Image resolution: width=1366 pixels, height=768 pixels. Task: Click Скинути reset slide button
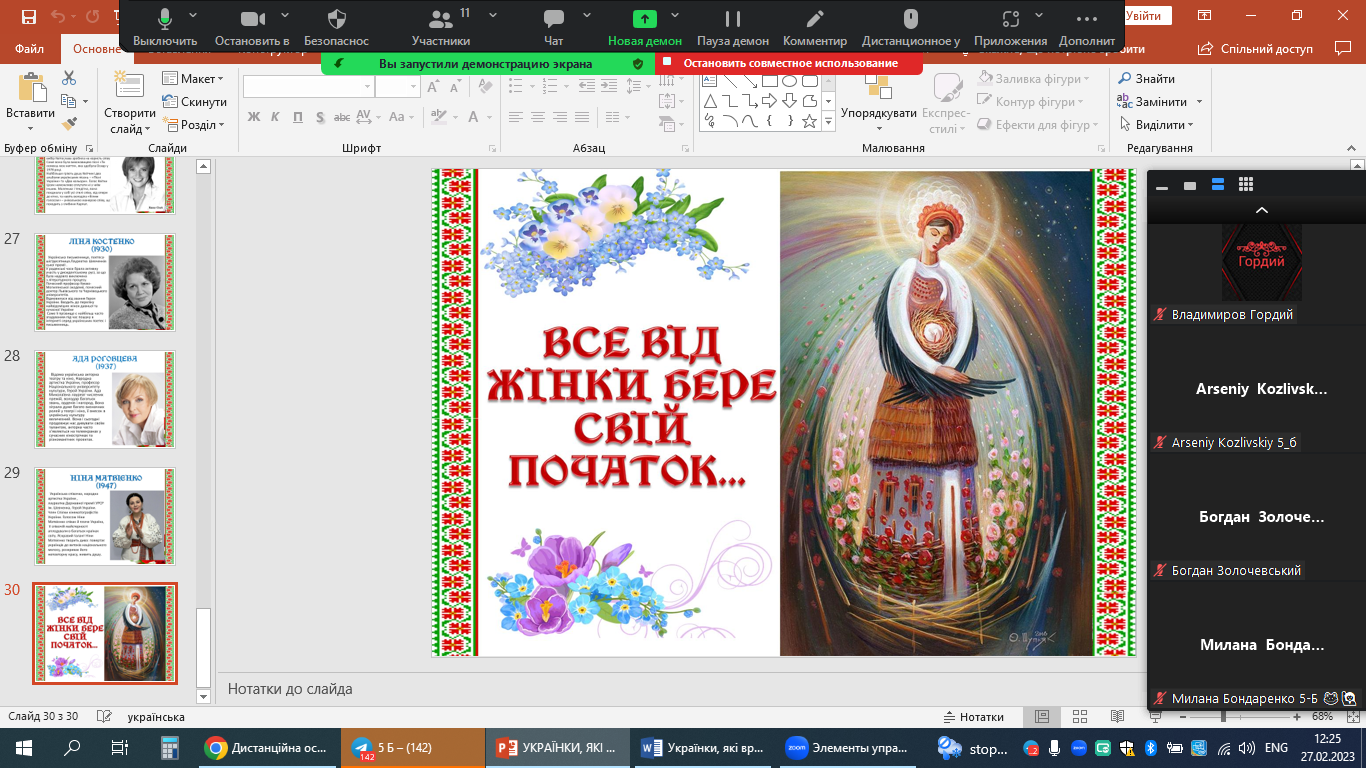[x=195, y=101]
